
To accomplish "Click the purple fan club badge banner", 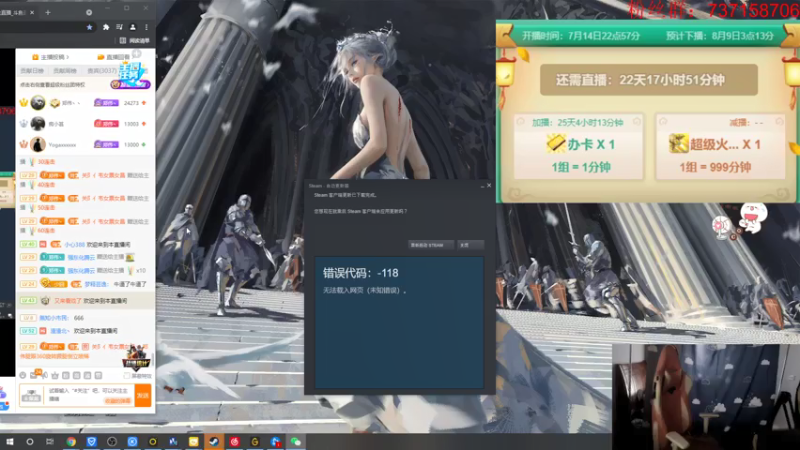I will 130,84.
